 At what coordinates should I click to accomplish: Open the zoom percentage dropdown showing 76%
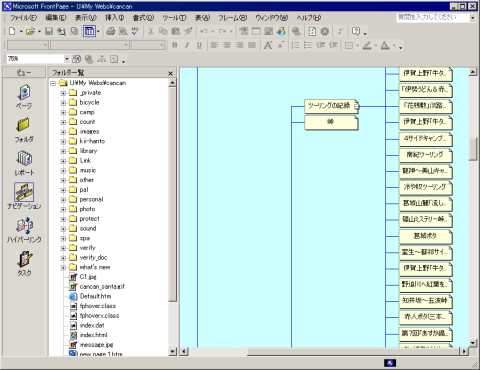(x=66, y=59)
